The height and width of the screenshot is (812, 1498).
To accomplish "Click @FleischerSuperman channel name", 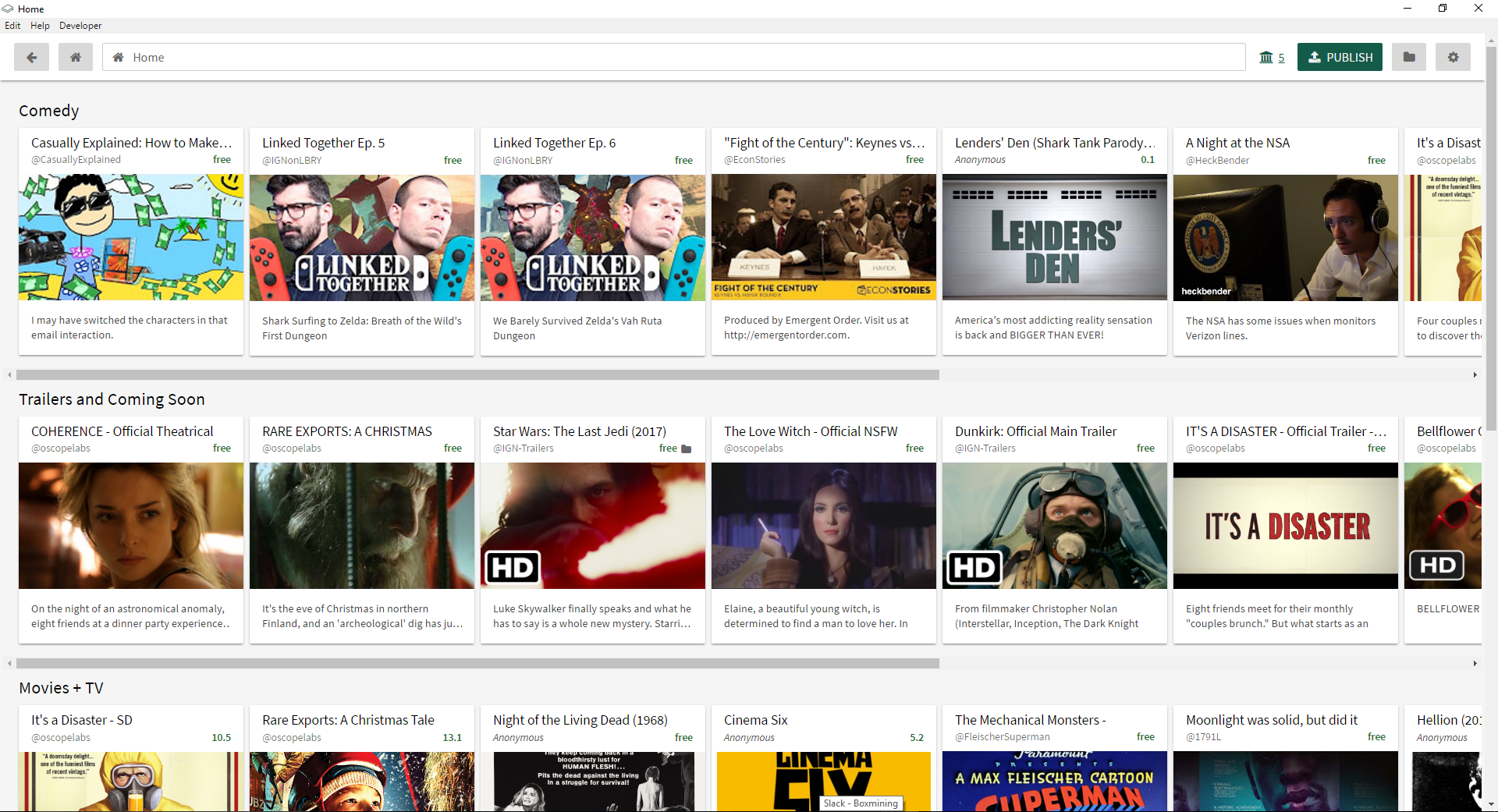I will point(1003,737).
